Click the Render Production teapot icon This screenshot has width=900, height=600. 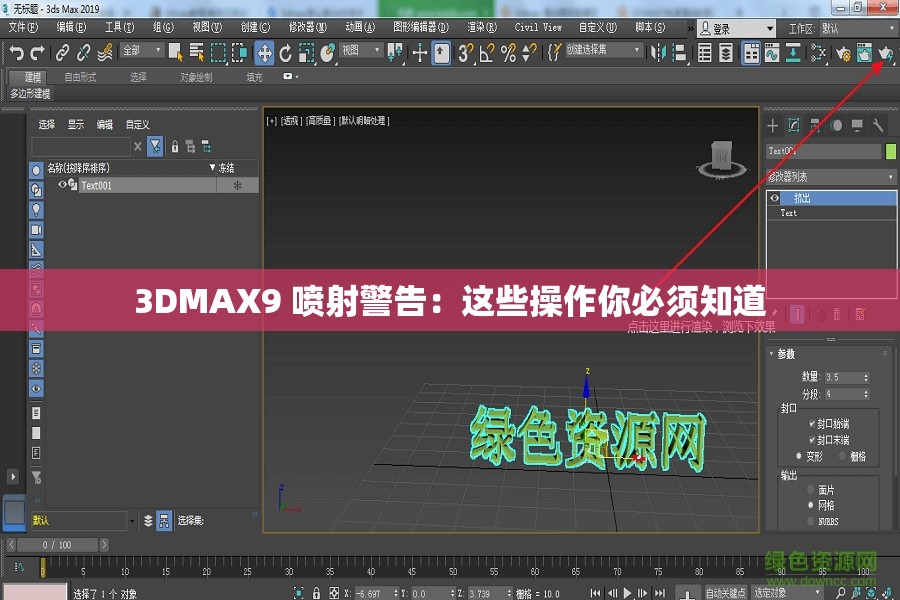(x=886, y=53)
